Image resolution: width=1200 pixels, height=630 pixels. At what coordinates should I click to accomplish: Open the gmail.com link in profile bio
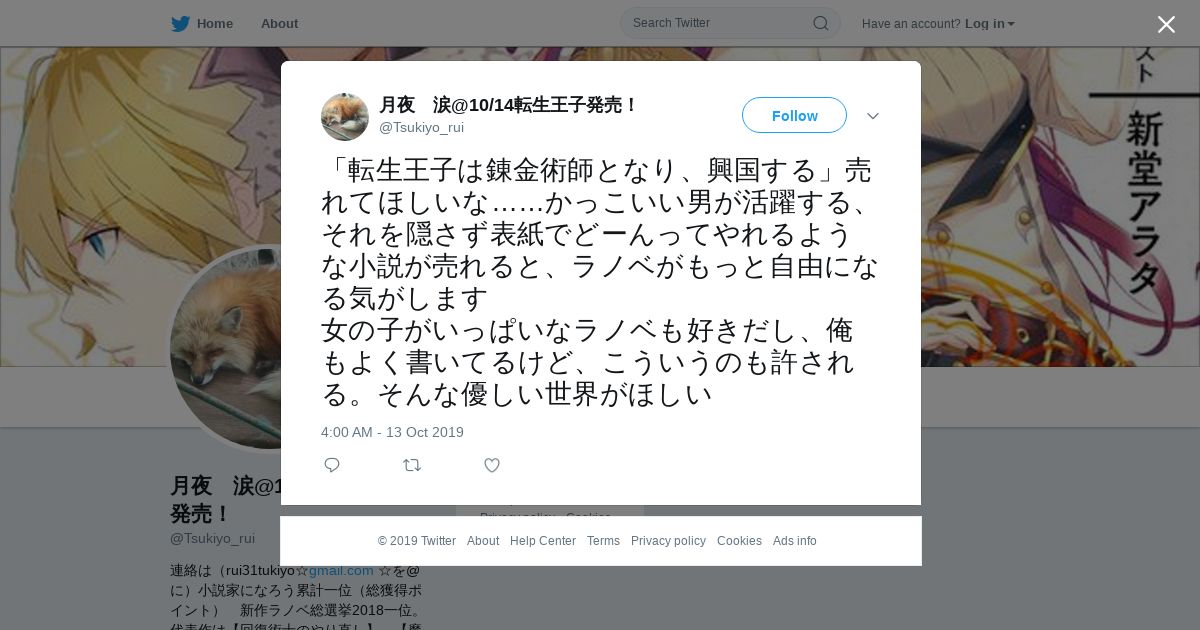click(x=341, y=570)
